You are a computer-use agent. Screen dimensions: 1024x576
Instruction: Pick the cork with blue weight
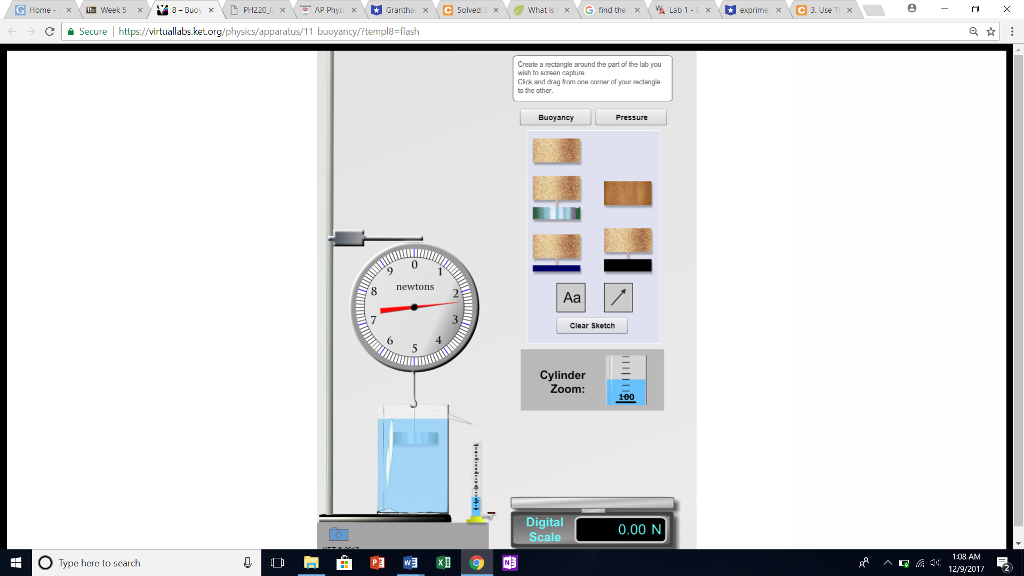(x=556, y=253)
